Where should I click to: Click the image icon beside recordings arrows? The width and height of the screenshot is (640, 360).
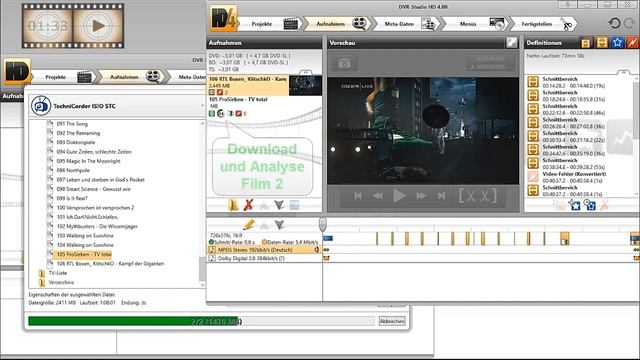point(294,205)
